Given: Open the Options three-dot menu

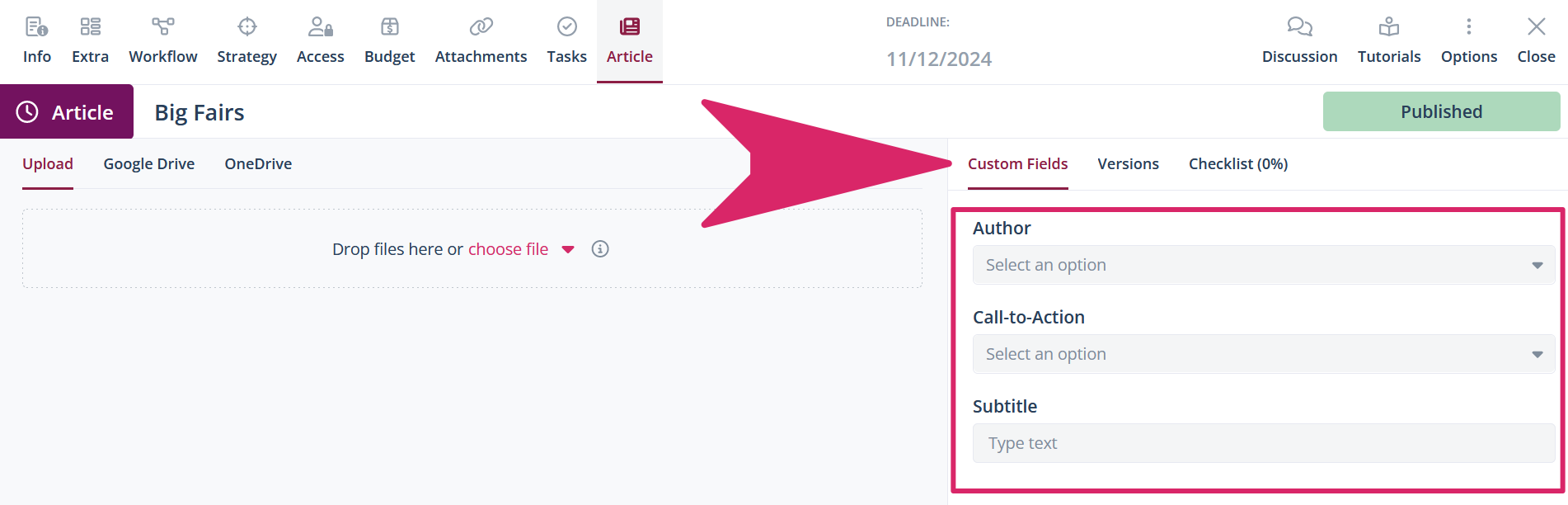Looking at the screenshot, I should point(1469,27).
